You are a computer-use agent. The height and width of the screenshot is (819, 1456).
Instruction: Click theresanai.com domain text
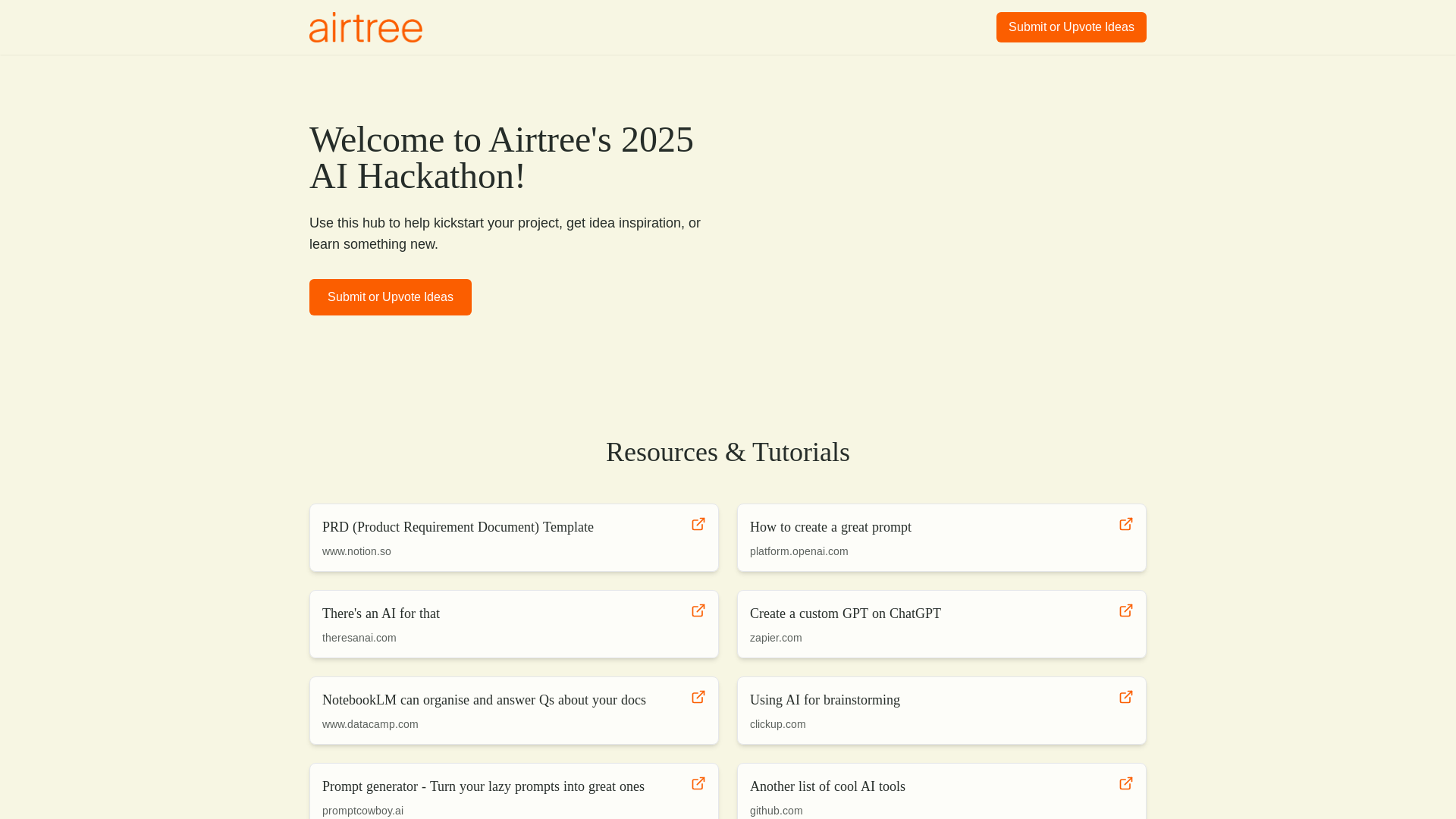tap(359, 638)
